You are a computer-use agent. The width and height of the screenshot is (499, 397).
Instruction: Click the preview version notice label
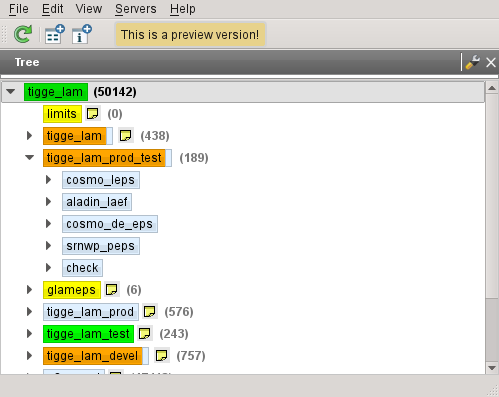click(x=190, y=35)
